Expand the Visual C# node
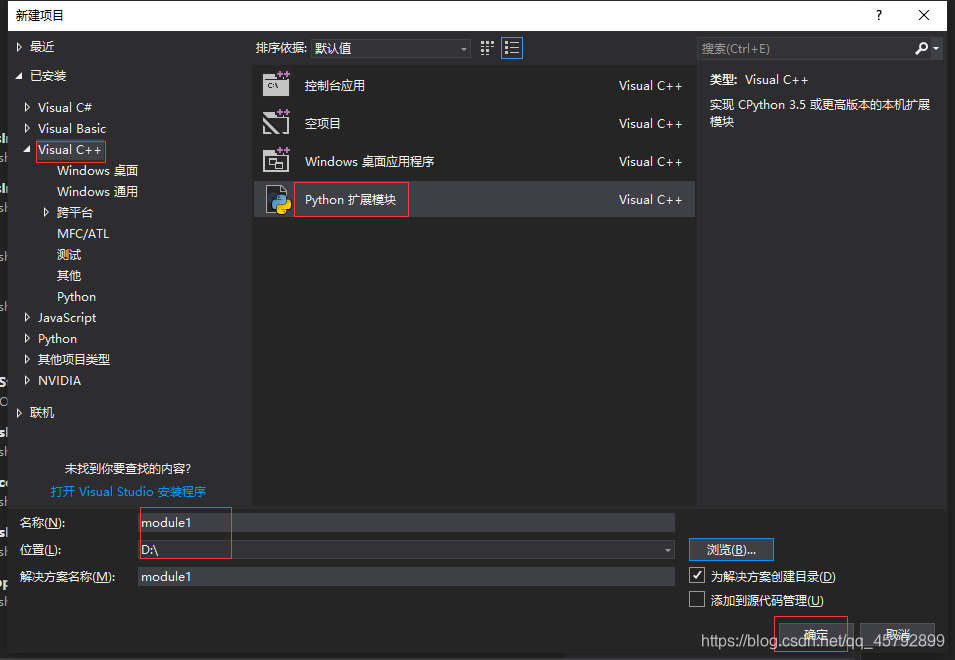The image size is (955, 660). [x=25, y=107]
